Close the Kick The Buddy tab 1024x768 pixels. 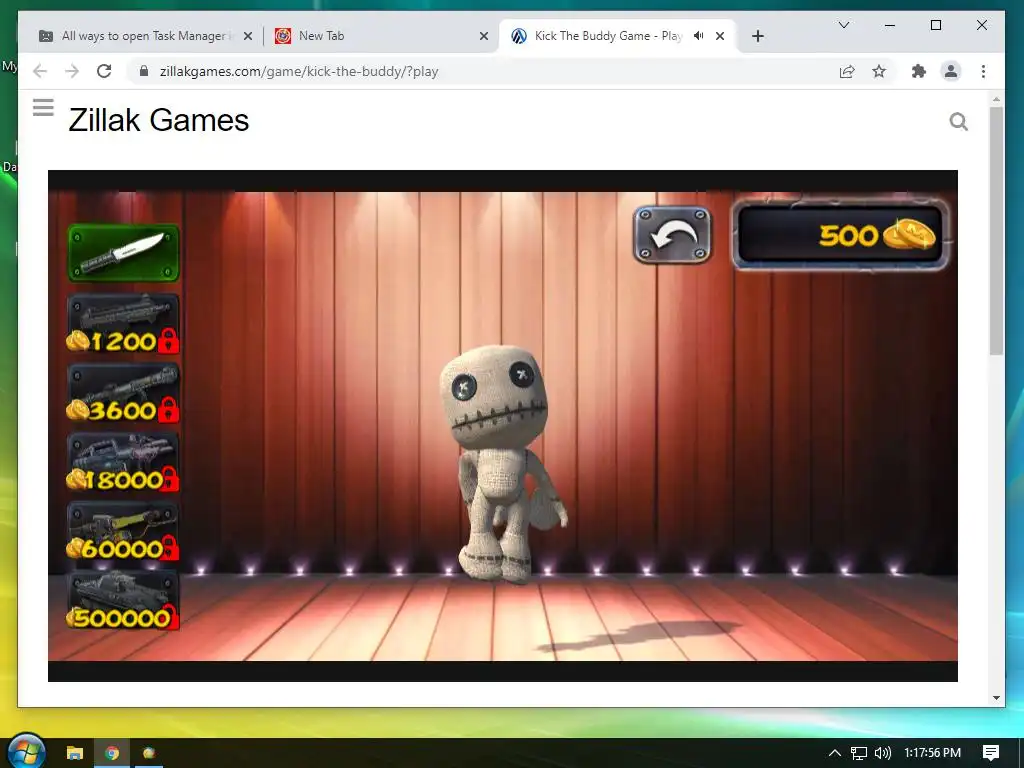(720, 36)
